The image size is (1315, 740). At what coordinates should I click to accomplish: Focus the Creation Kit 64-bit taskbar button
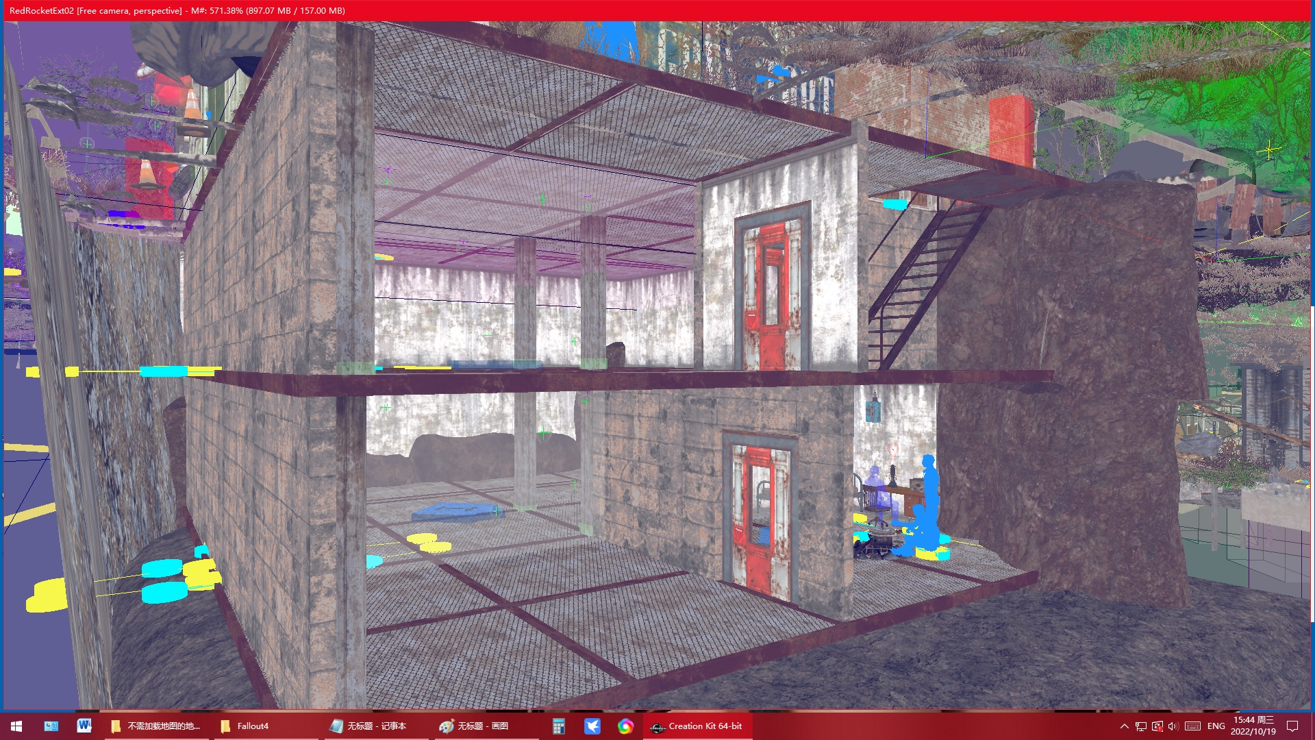(x=698, y=726)
